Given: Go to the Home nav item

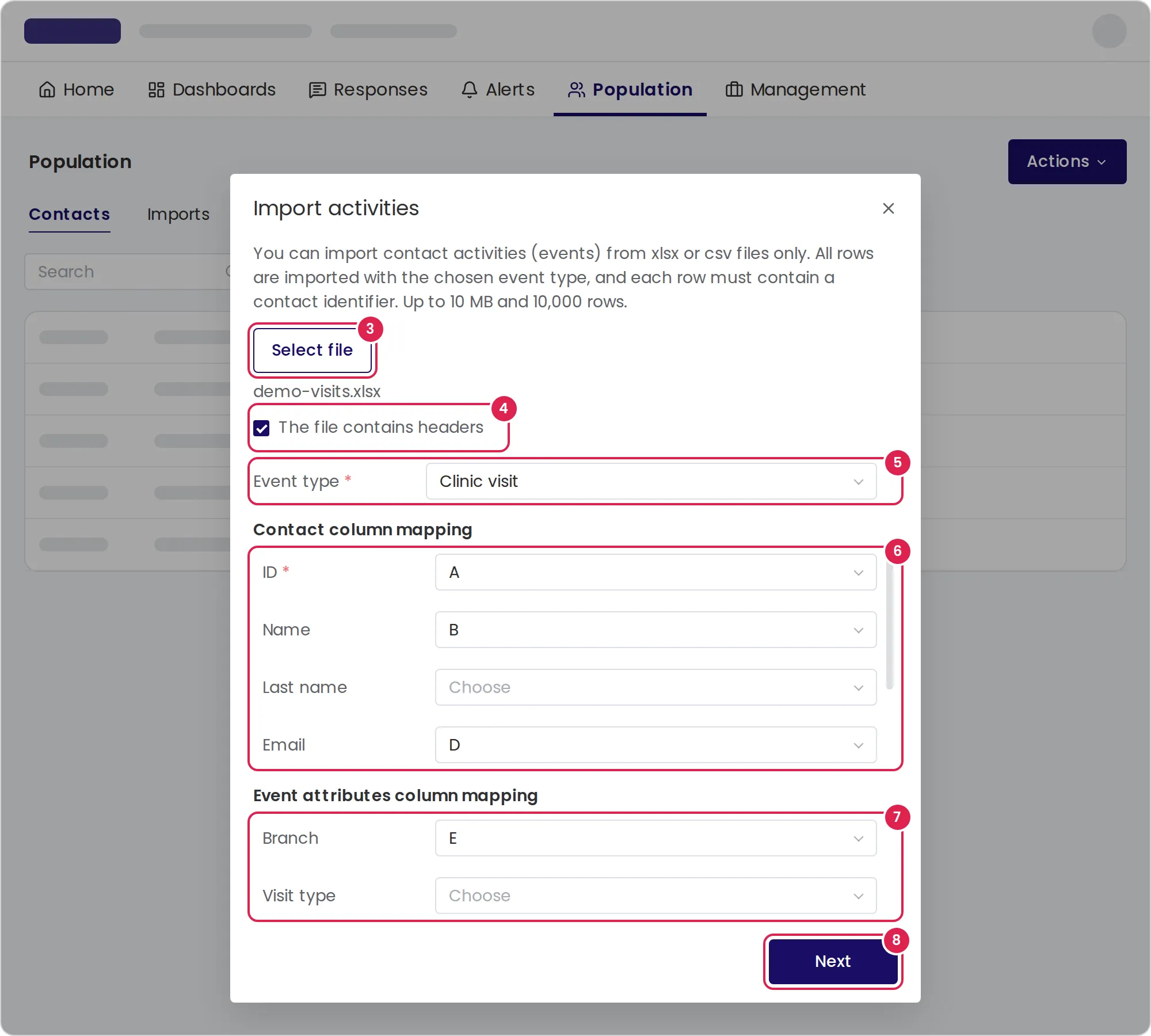Looking at the screenshot, I should [76, 90].
